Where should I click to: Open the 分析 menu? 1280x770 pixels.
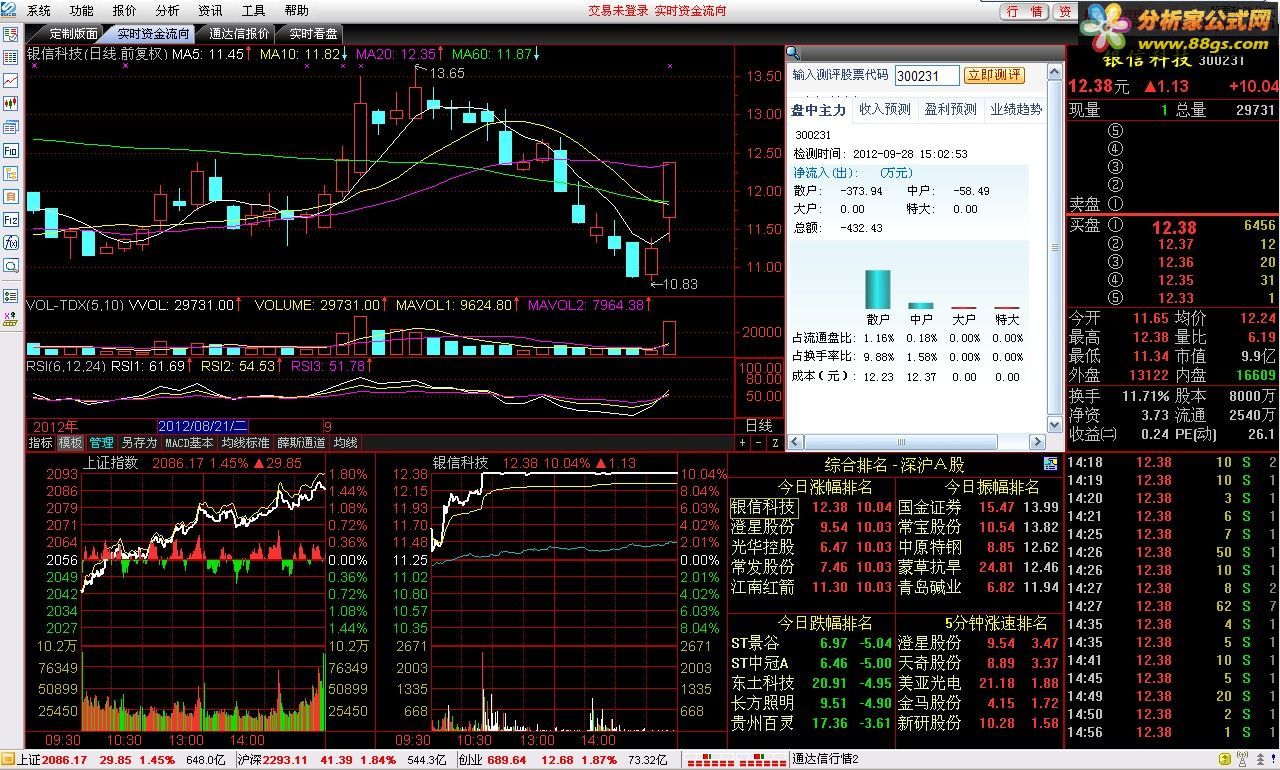tap(168, 11)
